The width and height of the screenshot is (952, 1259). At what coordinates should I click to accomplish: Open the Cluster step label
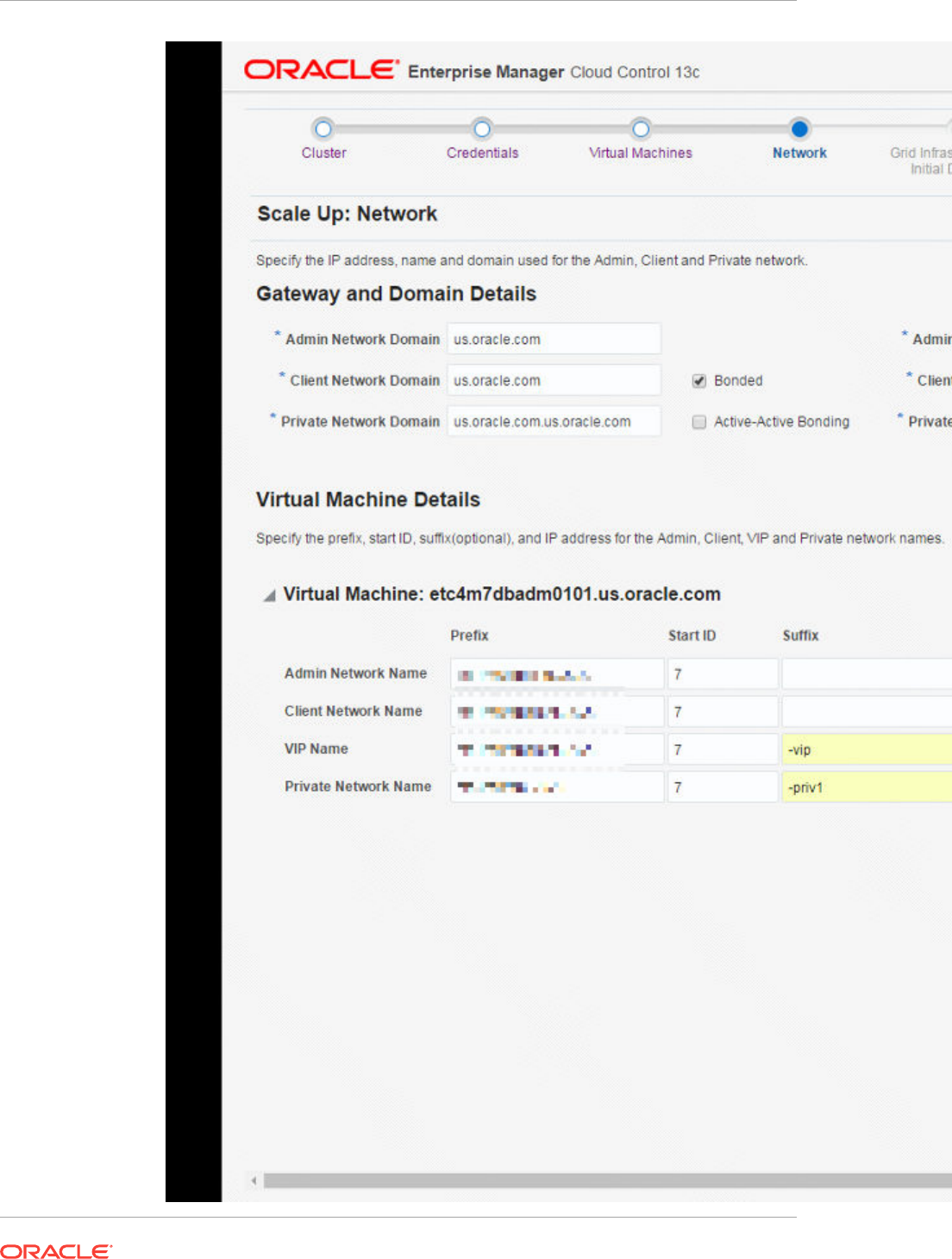323,153
